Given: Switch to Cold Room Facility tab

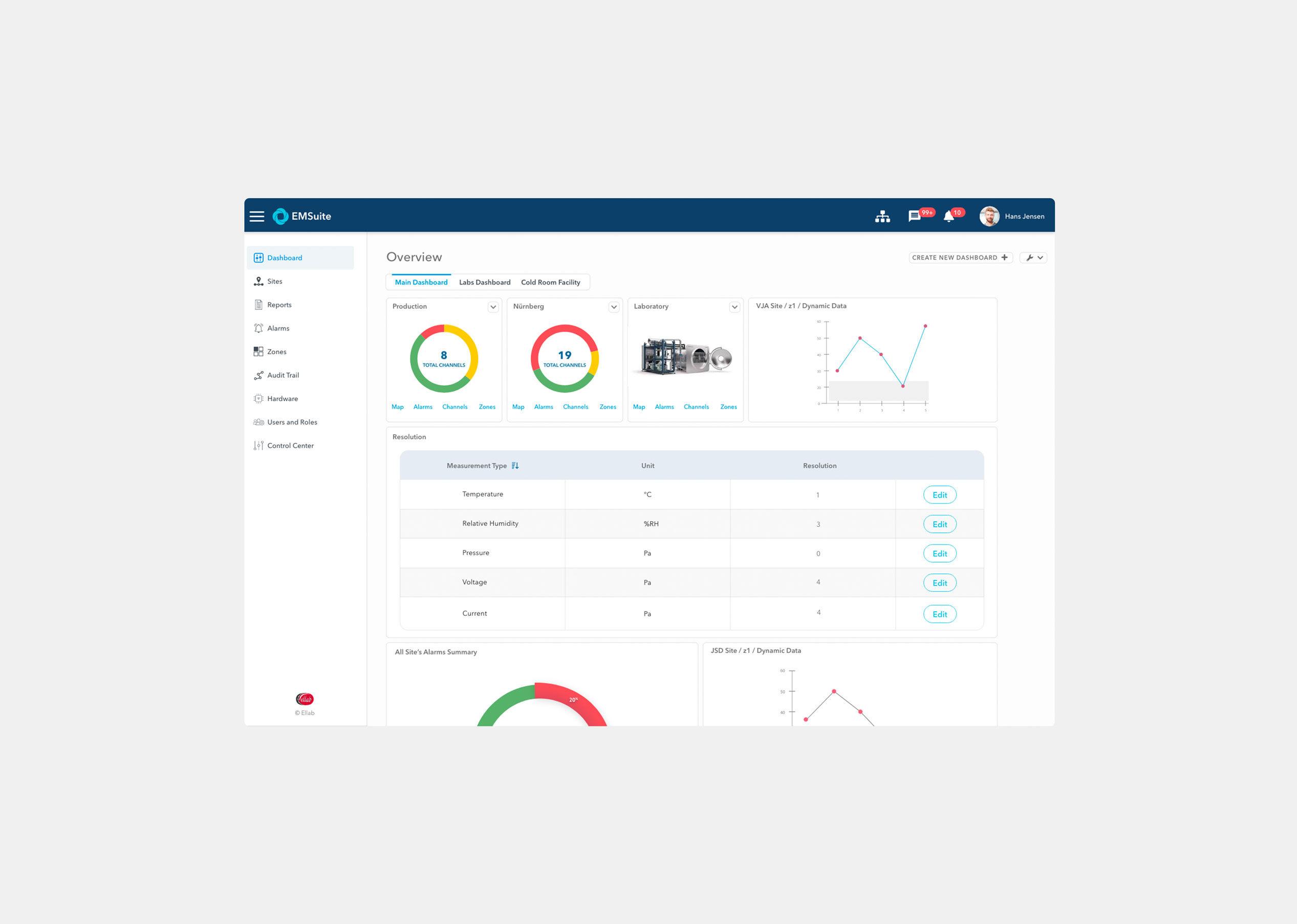Looking at the screenshot, I should (x=550, y=282).
